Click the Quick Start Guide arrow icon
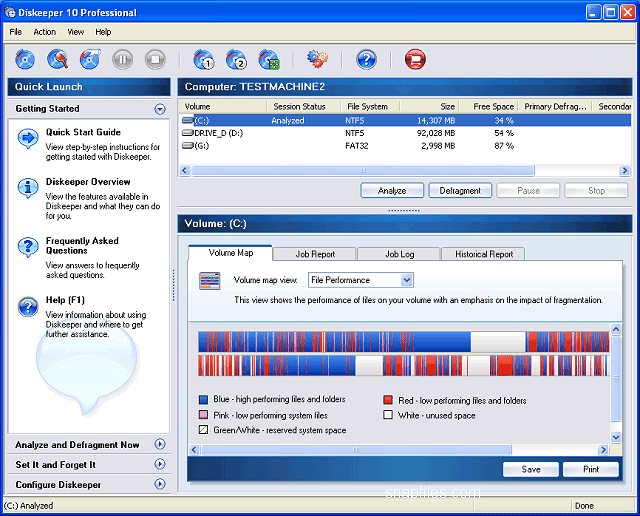The image size is (640, 516). click(x=28, y=139)
